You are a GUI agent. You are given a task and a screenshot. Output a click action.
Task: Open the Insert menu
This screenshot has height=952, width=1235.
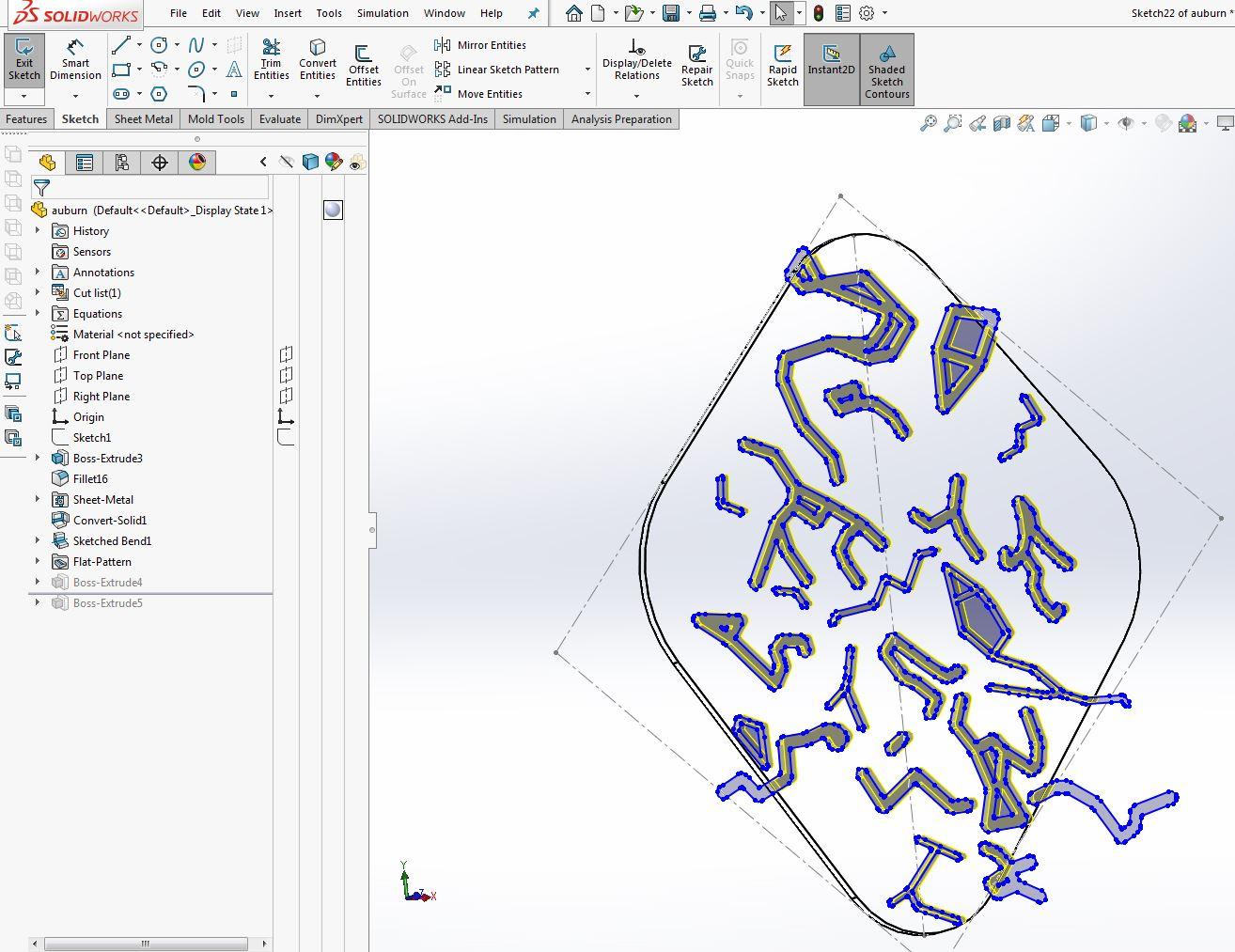click(x=288, y=13)
